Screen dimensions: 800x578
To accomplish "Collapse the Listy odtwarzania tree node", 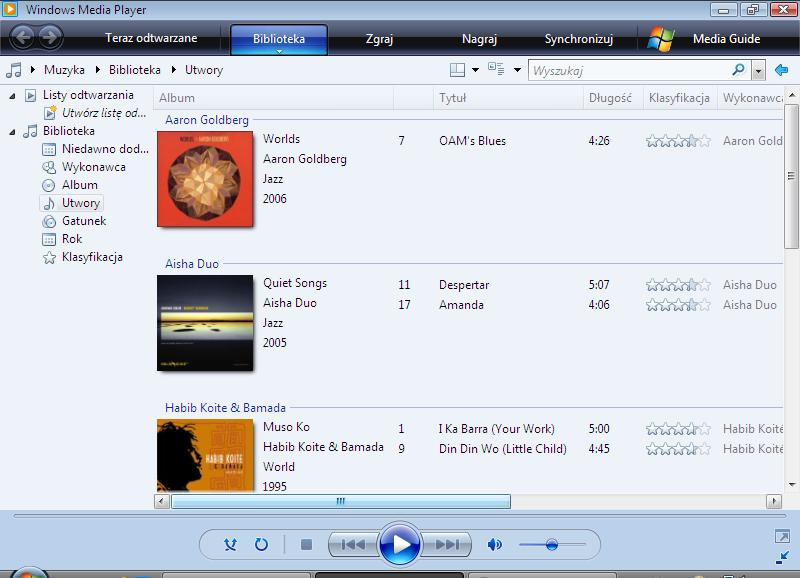I will pyautogui.click(x=12, y=95).
